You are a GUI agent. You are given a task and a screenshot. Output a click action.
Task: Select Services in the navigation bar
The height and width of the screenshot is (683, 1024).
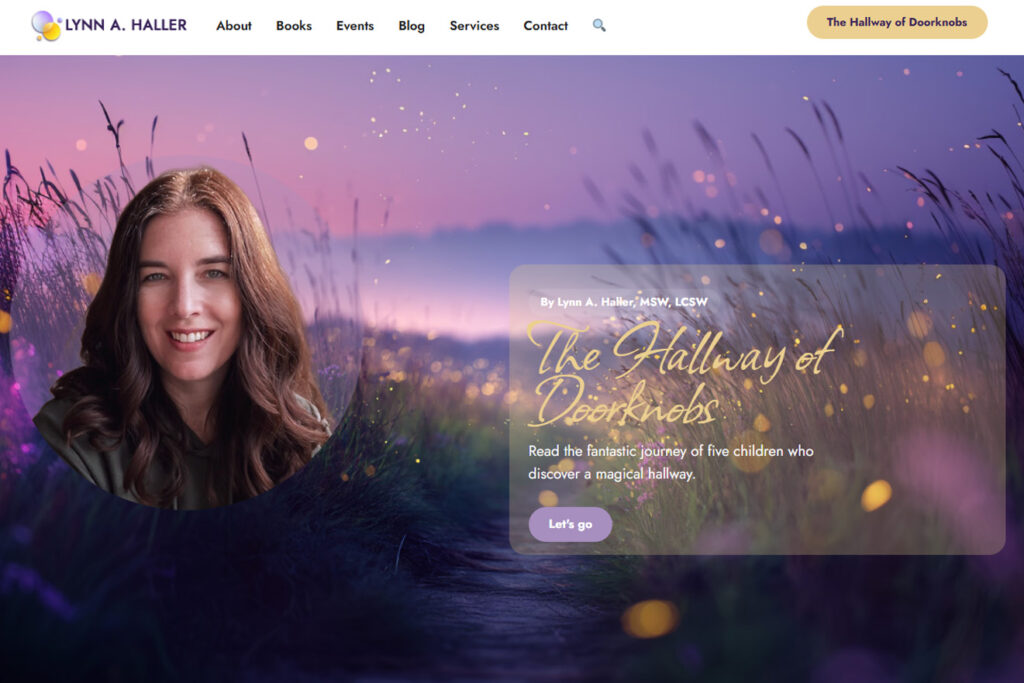coord(474,26)
